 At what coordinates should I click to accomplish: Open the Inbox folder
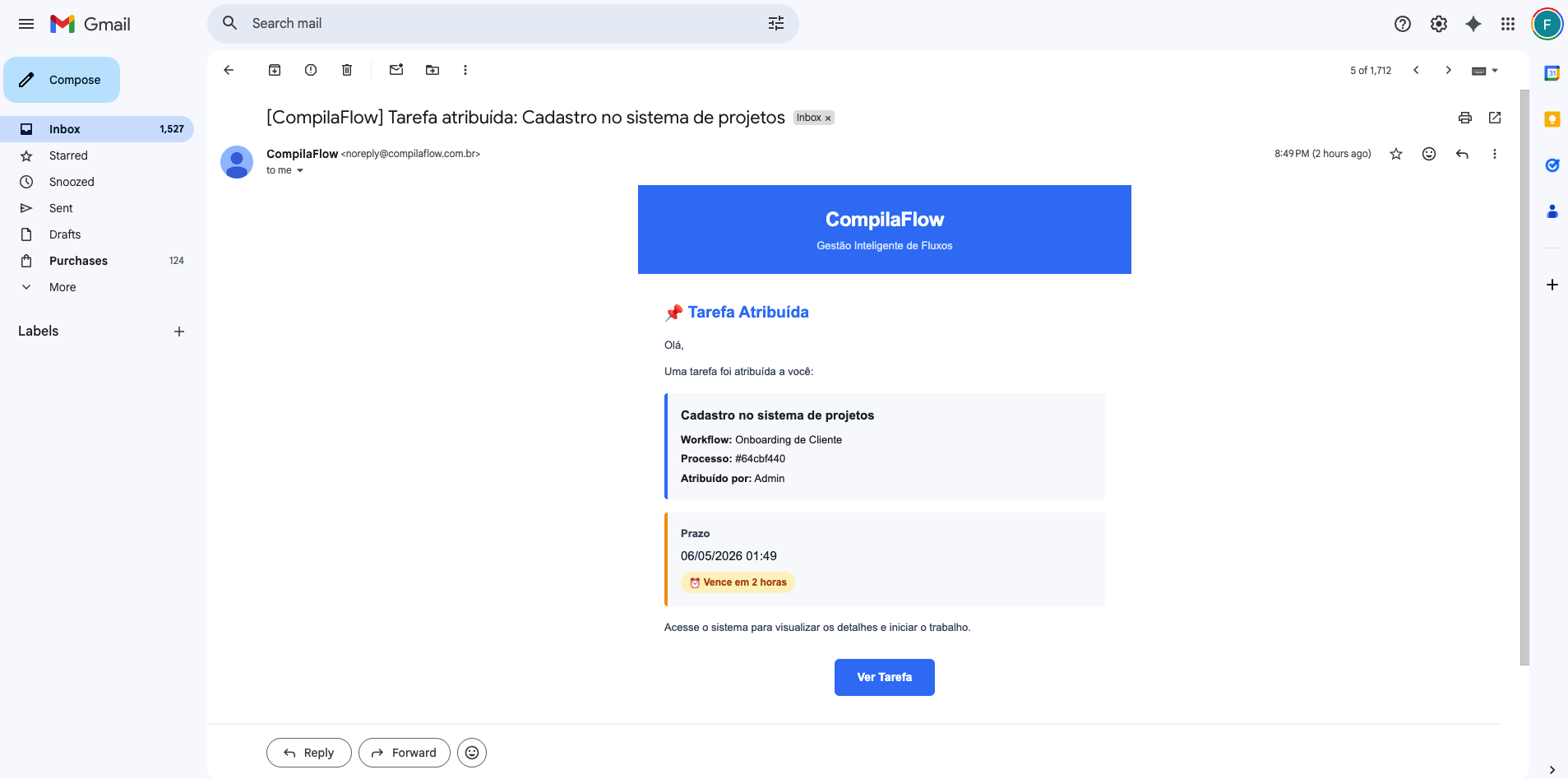(x=97, y=129)
